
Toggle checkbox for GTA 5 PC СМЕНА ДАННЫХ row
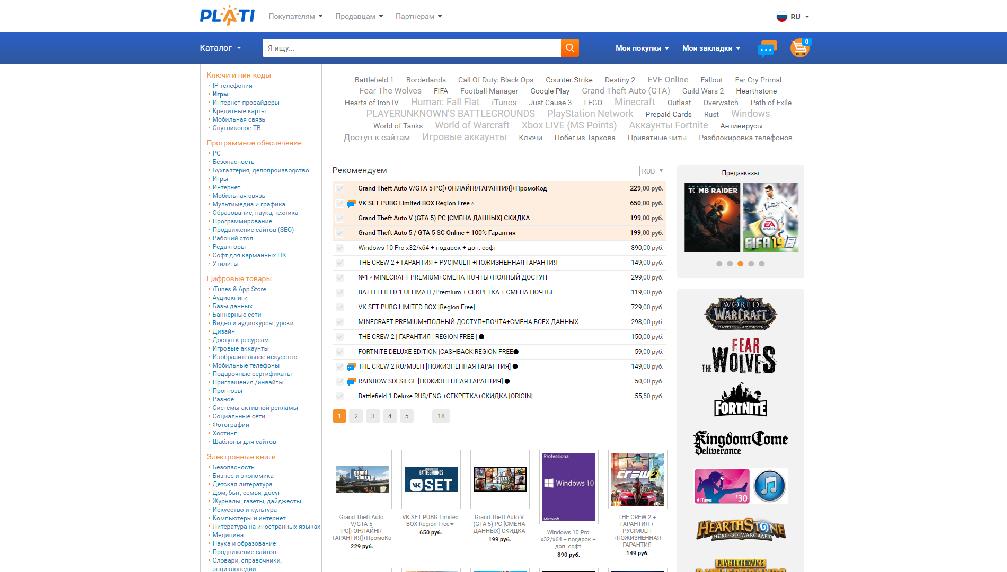pos(340,218)
